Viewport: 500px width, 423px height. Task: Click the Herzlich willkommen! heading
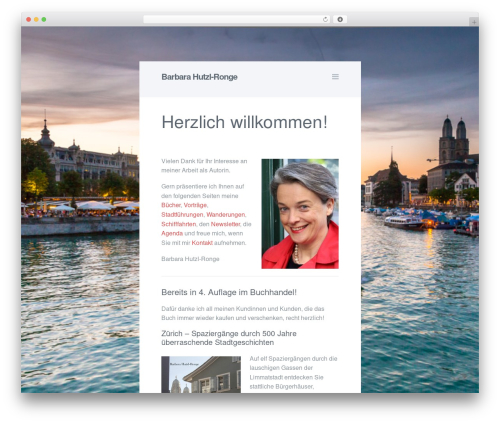[244, 122]
